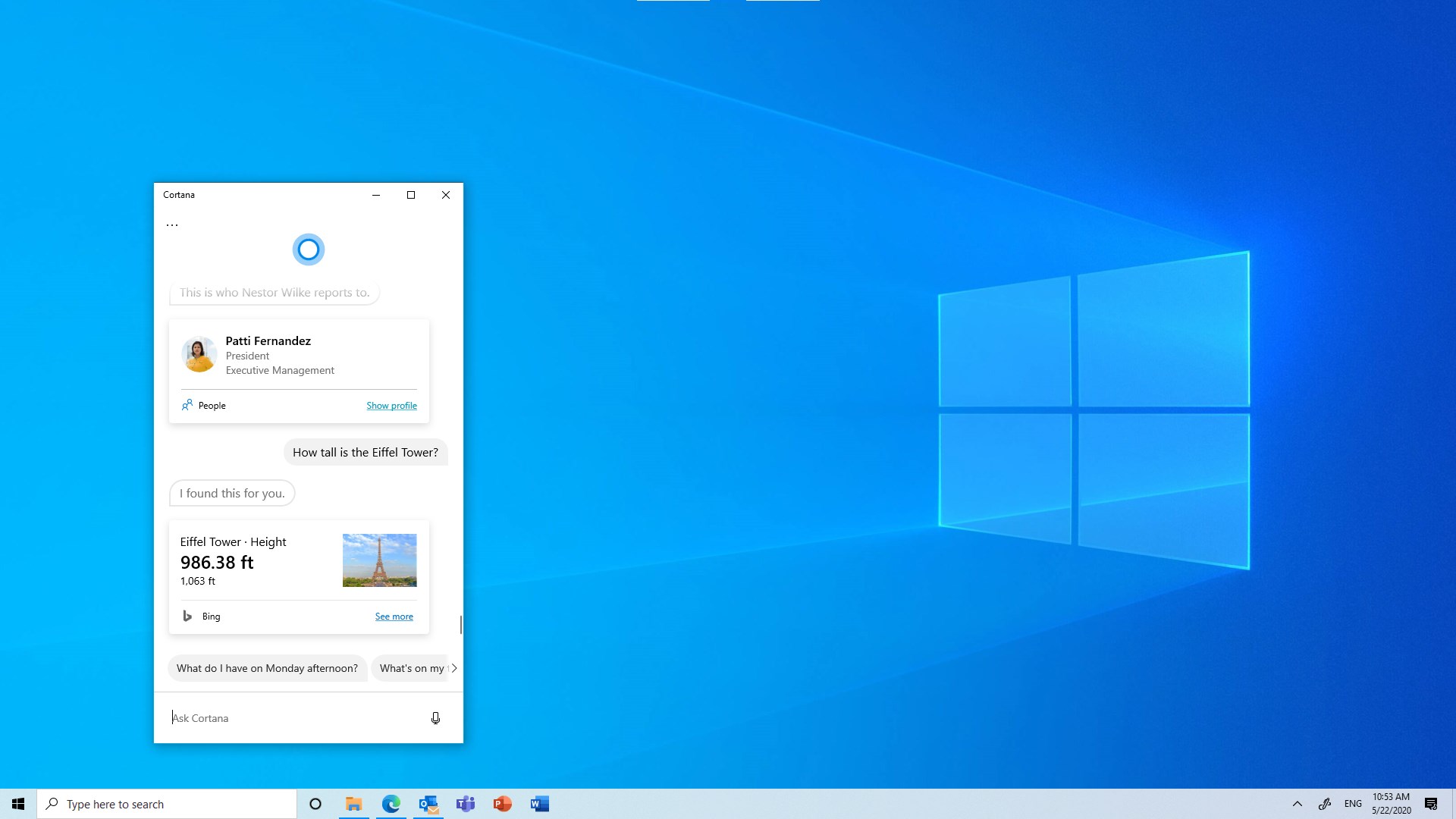The width and height of the screenshot is (1456, 819).
Task: Click Patti Fernandez's profile photo
Action: [199, 354]
